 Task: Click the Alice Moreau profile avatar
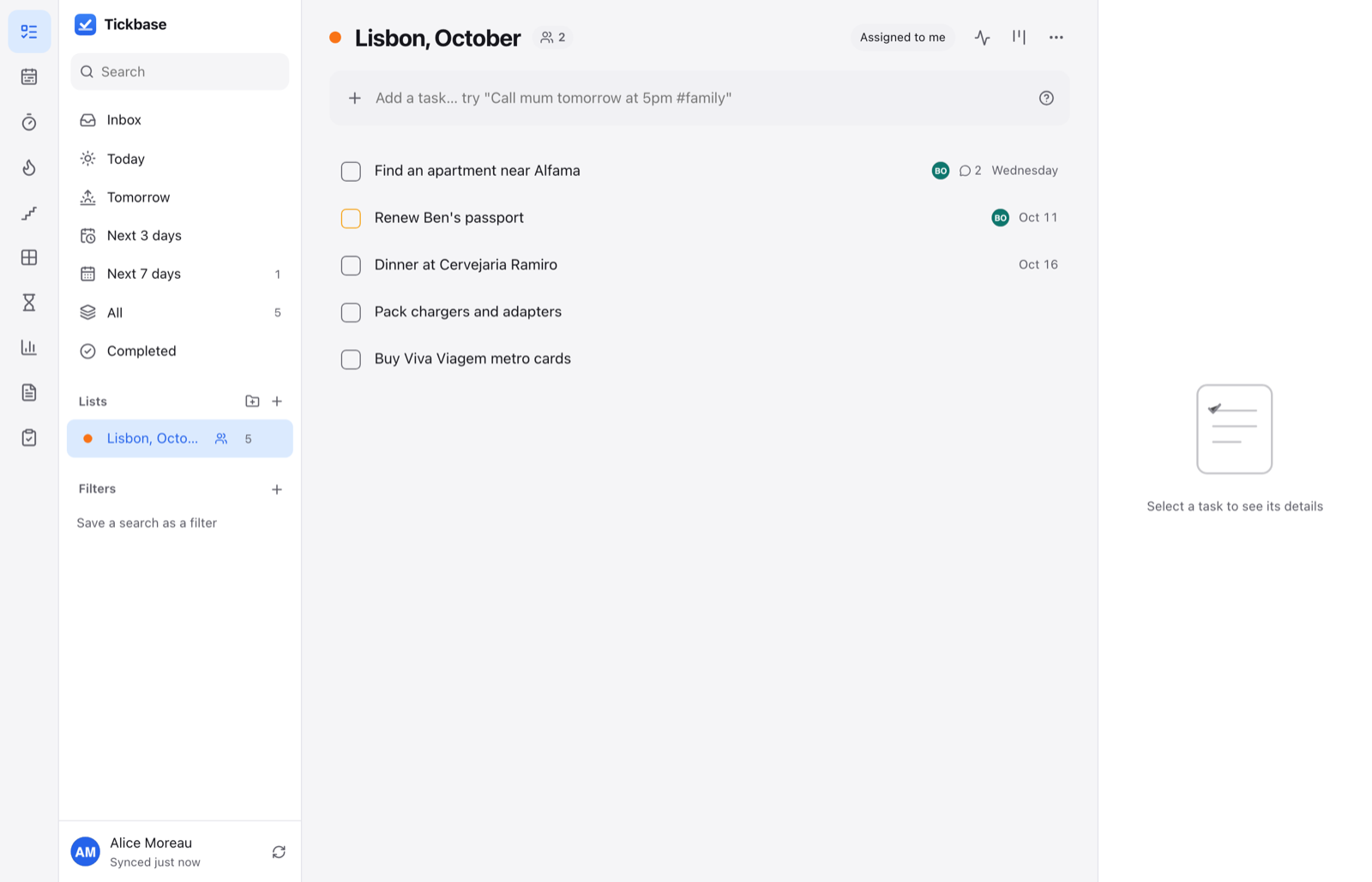point(86,852)
